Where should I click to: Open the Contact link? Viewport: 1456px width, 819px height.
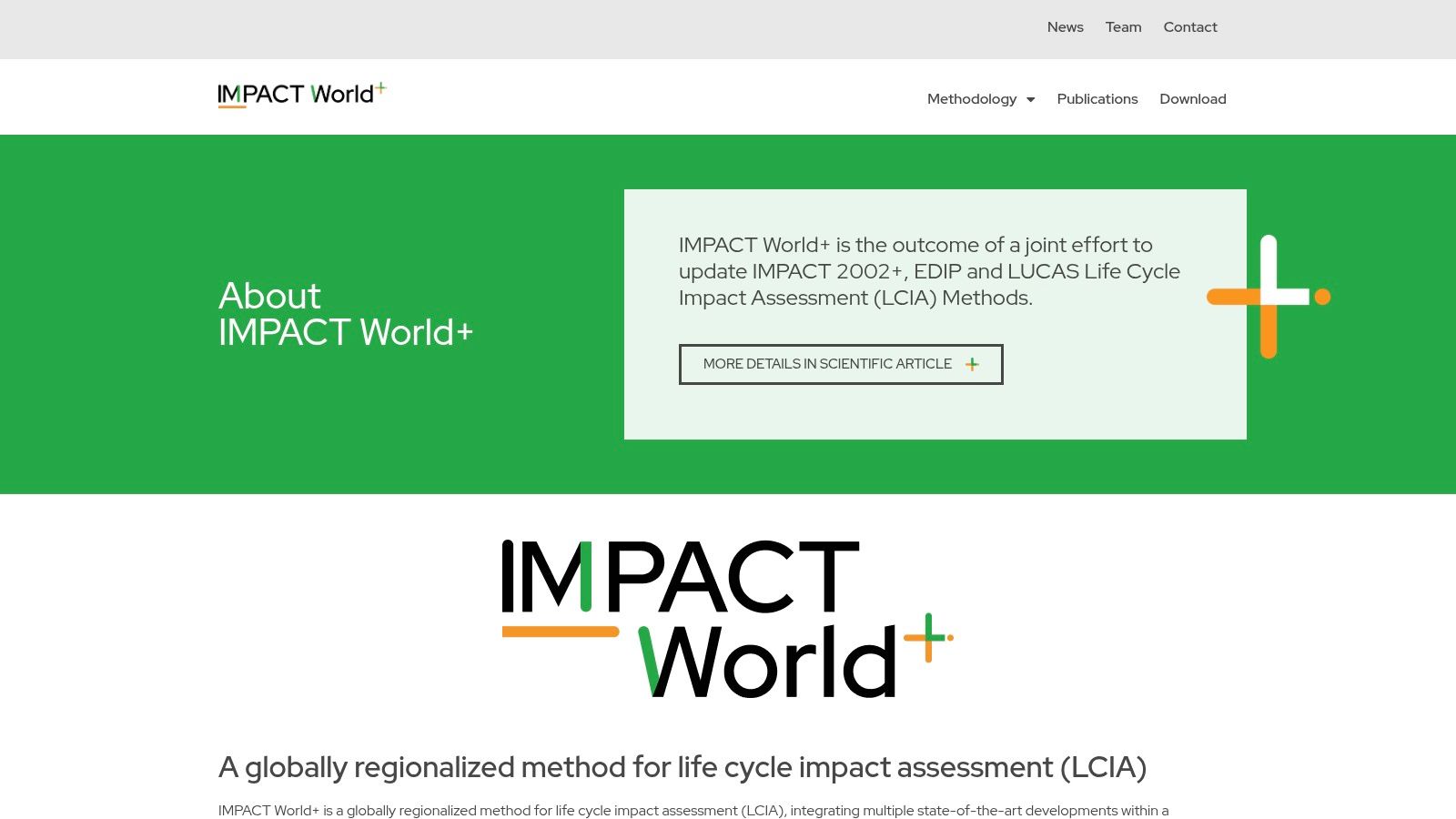pos(1190,27)
